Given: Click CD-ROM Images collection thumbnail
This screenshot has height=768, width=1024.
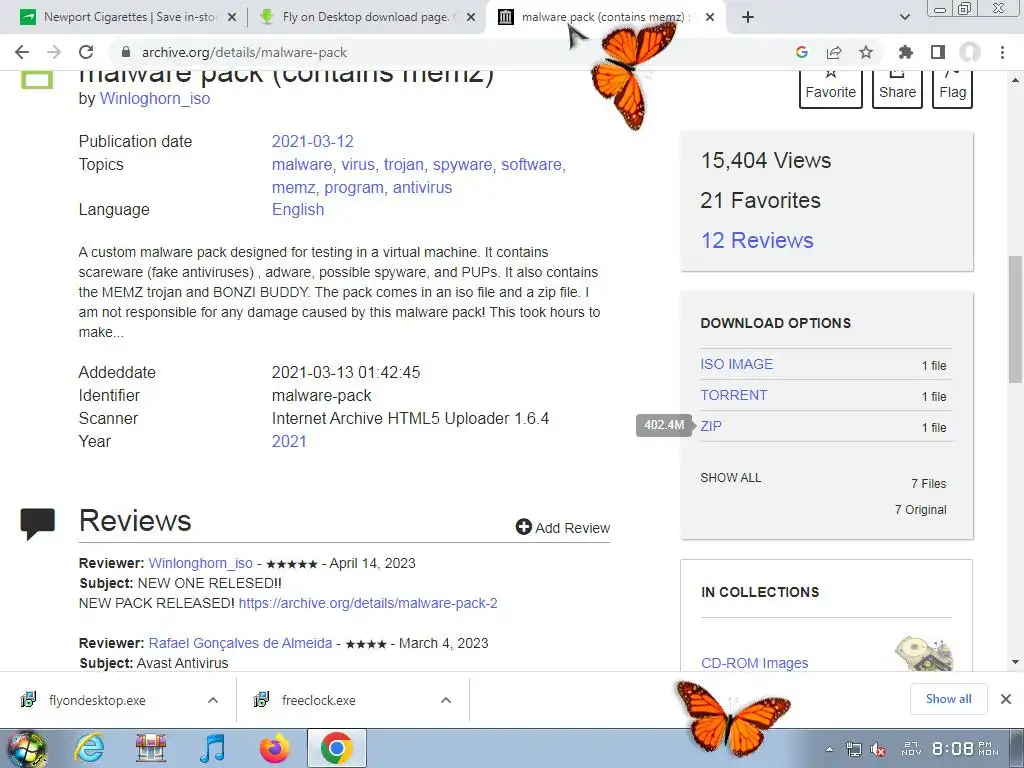Looking at the screenshot, I should (x=923, y=654).
